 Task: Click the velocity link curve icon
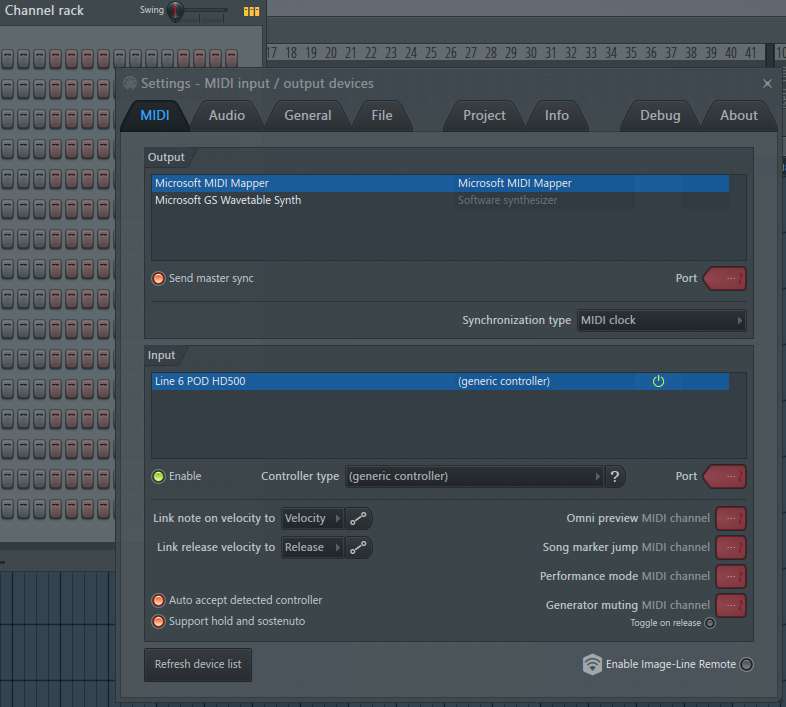point(359,518)
